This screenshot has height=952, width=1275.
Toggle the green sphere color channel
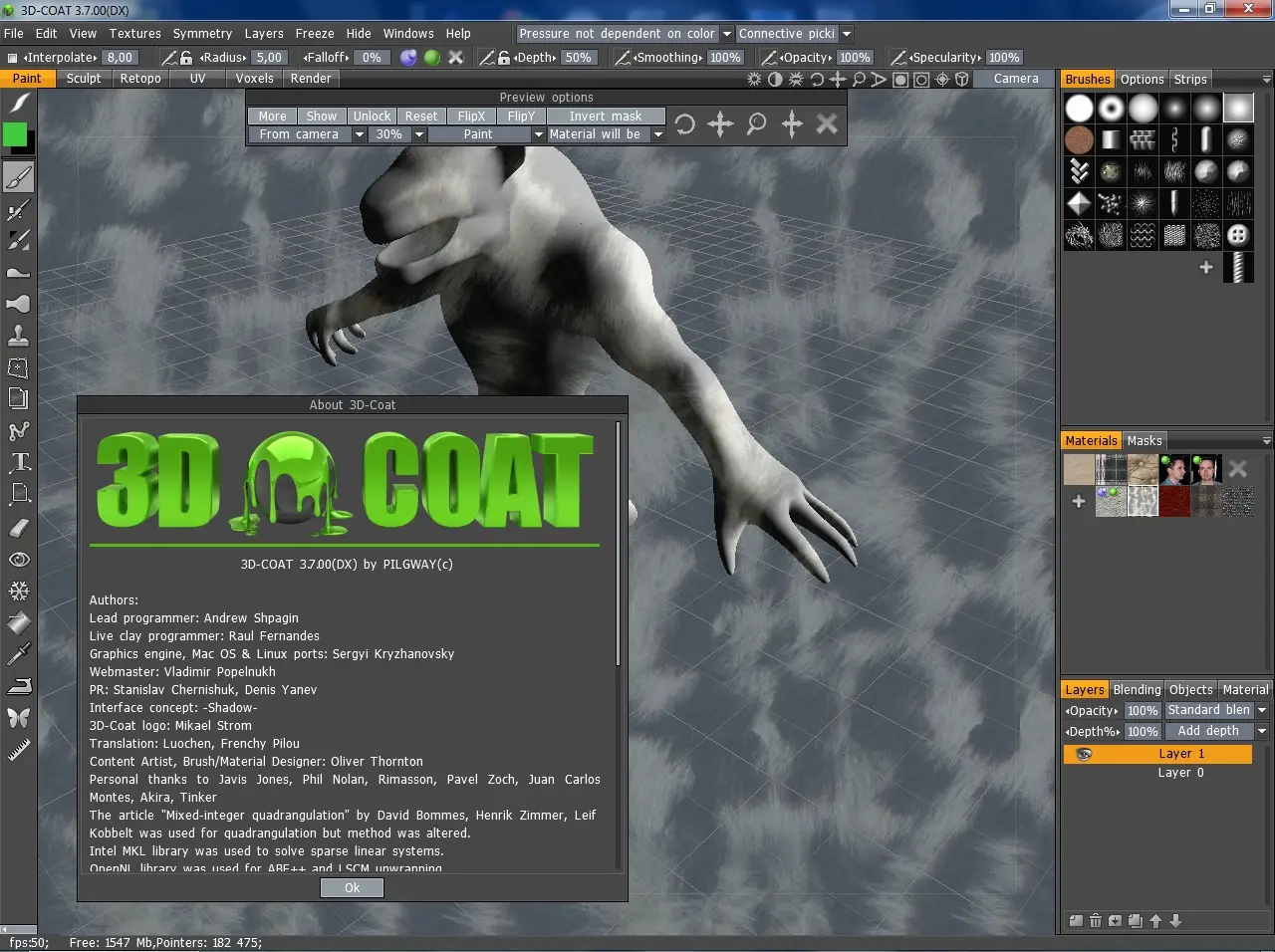(x=432, y=58)
